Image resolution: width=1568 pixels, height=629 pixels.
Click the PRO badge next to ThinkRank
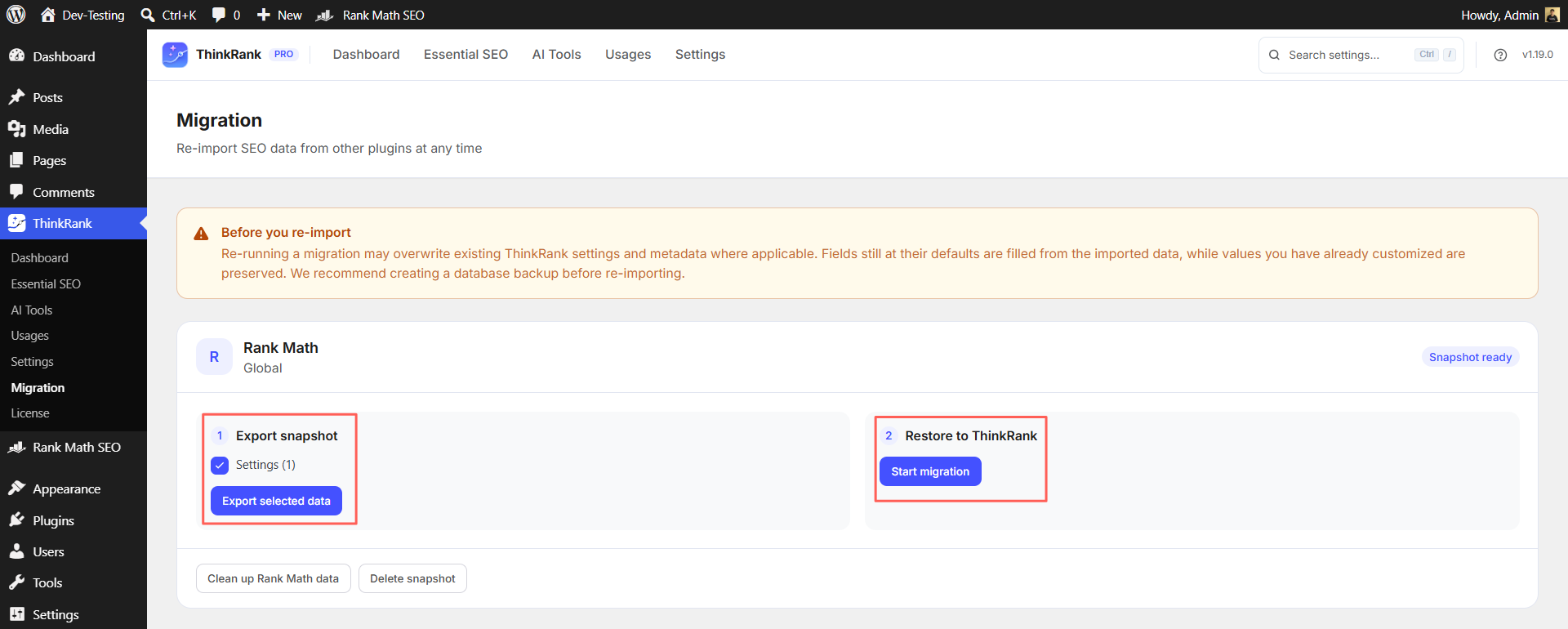point(283,55)
